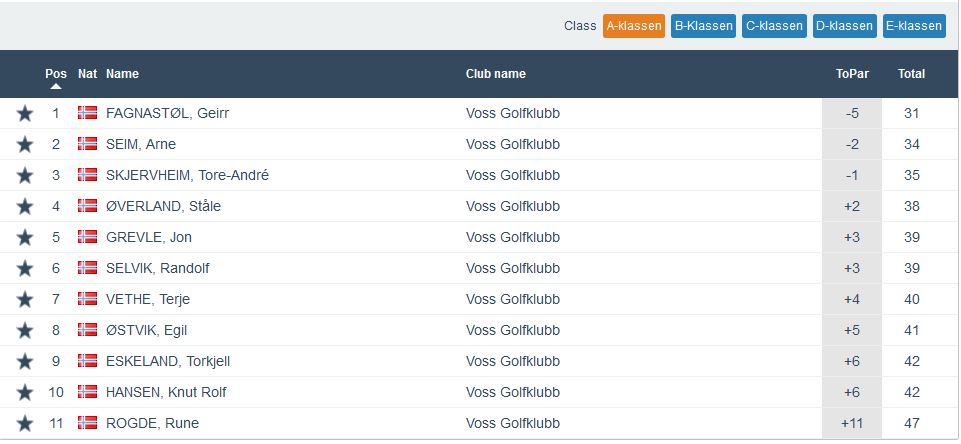961x444 pixels.
Task: Open the D-klassen class tab
Action: [844, 26]
